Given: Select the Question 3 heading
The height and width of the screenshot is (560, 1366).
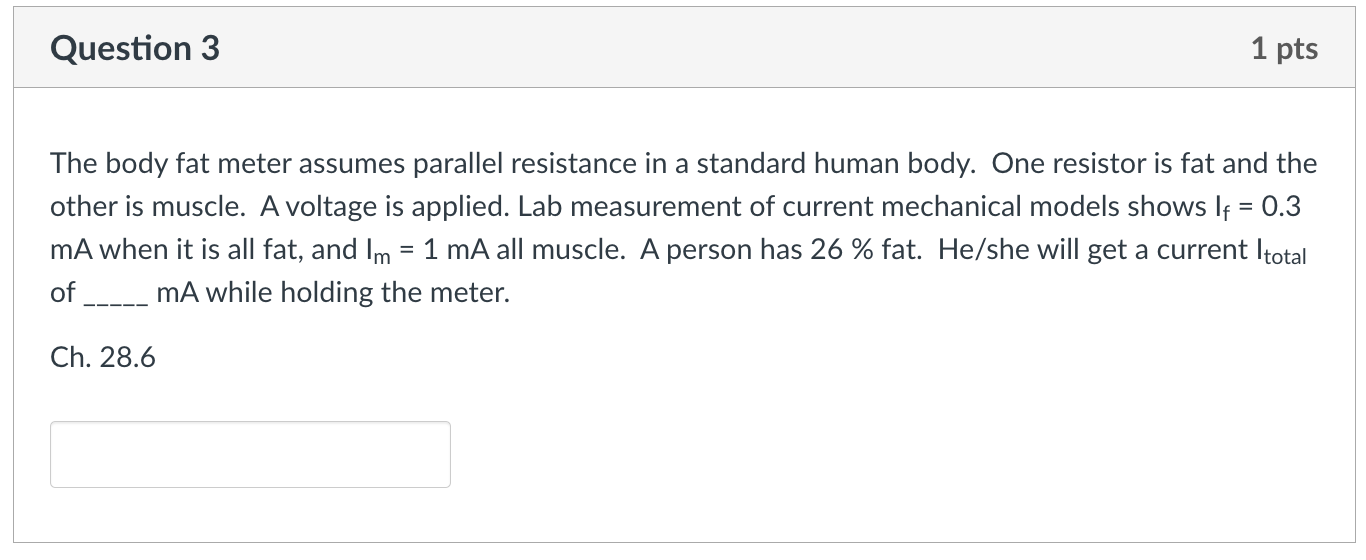Looking at the screenshot, I should (135, 48).
